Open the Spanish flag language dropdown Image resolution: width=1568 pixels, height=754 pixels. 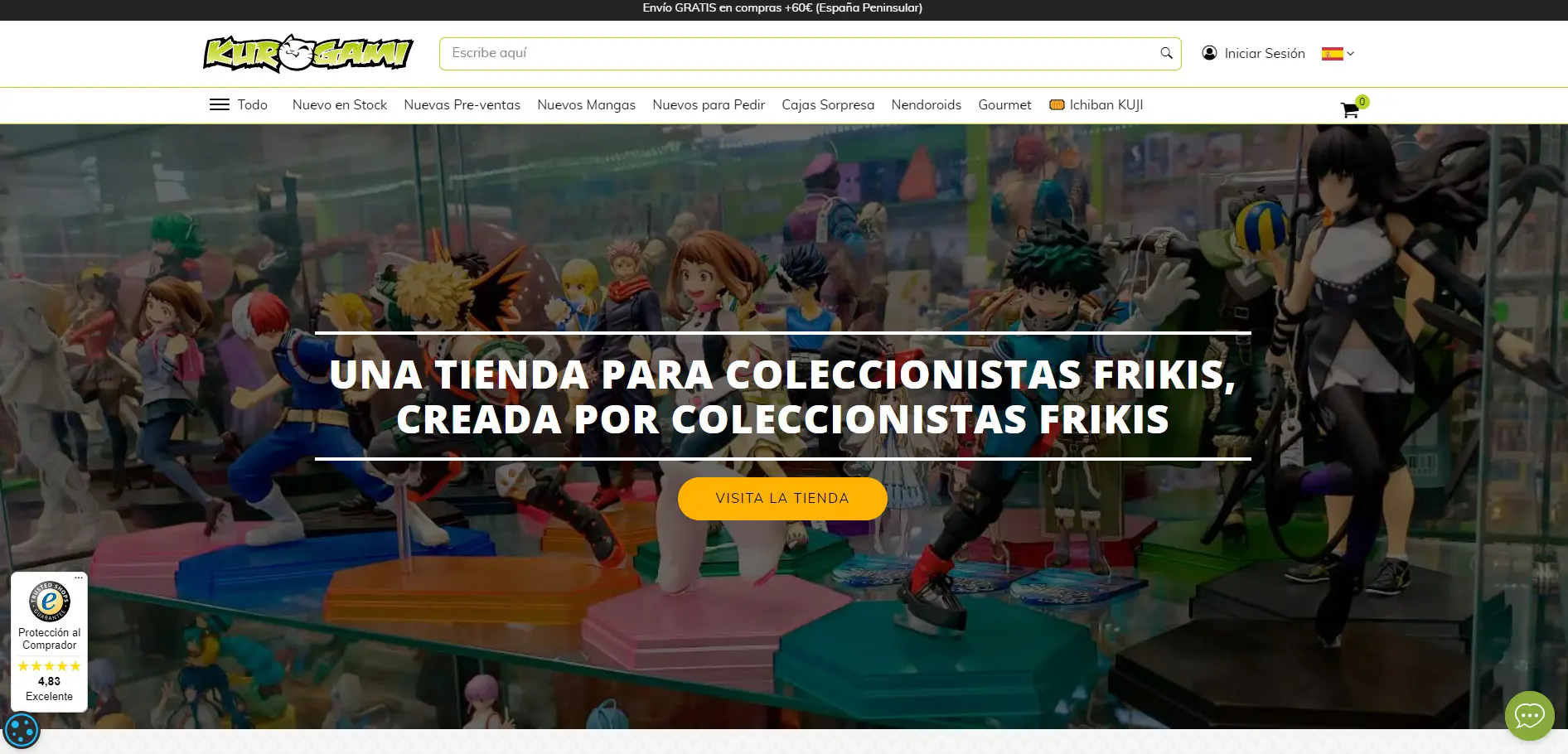click(x=1338, y=54)
